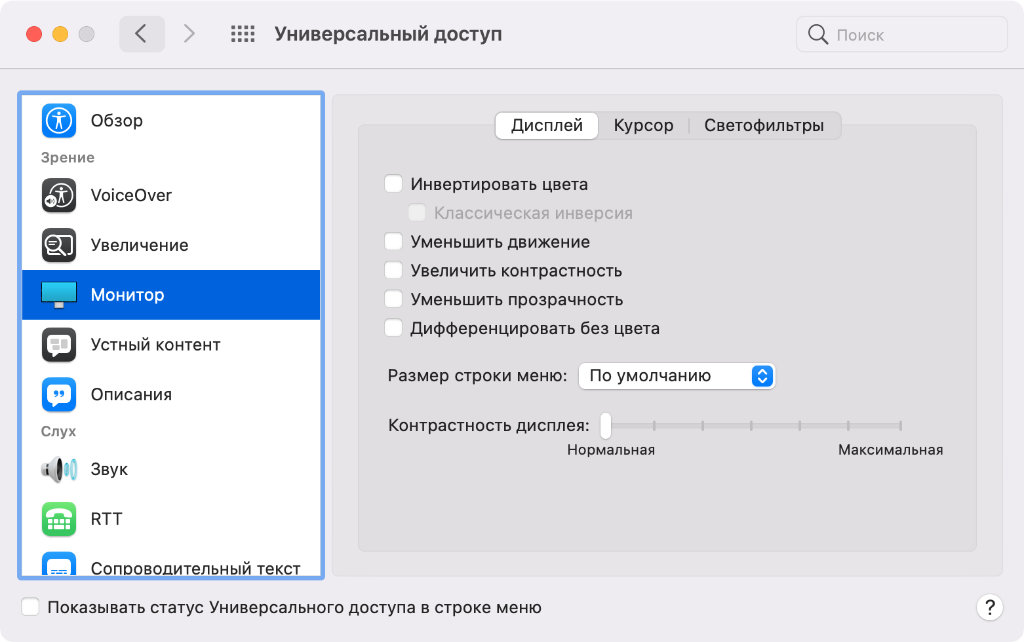This screenshot has height=642, width=1024.
Task: Open the green RTT phone icon
Action: tap(59, 519)
